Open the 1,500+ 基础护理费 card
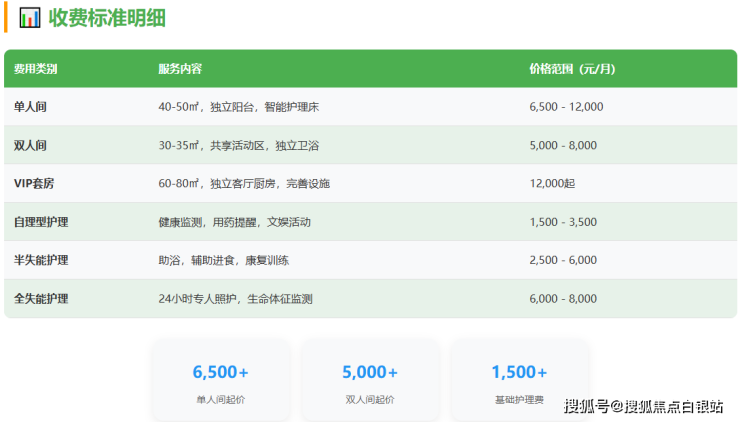The width and height of the screenshot is (740, 422). [x=519, y=380]
